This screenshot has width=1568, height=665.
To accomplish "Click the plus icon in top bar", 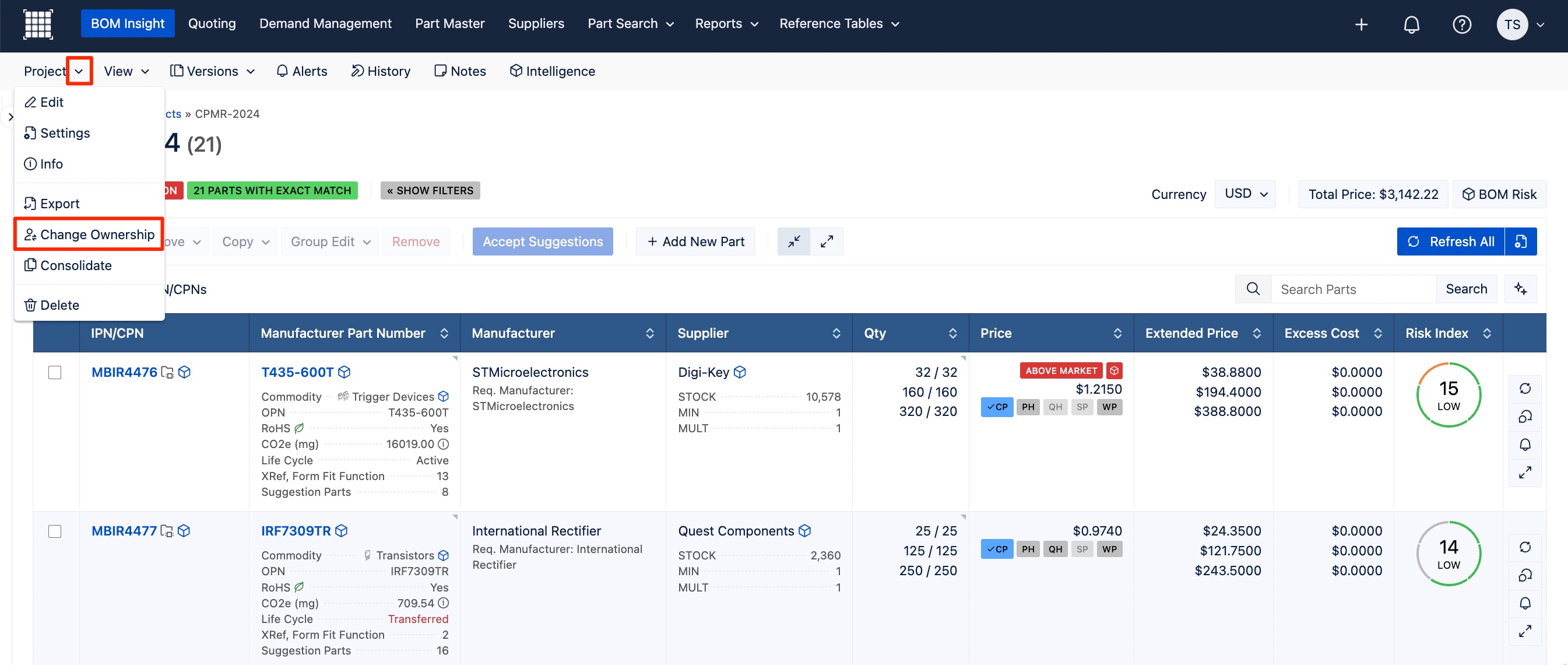I will [1362, 24].
